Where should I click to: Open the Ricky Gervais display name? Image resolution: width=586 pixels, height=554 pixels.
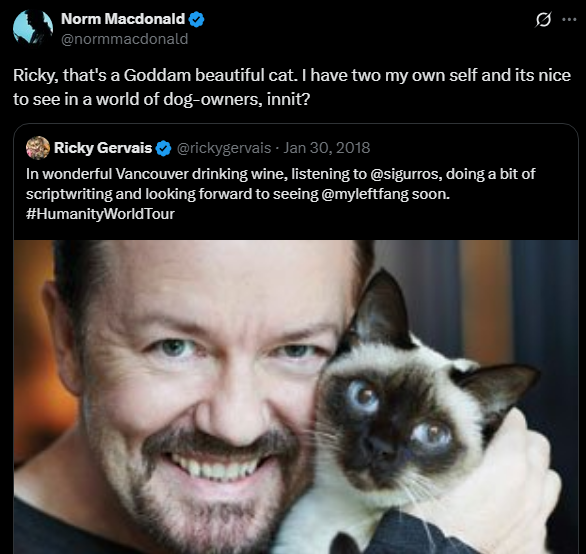click(x=103, y=148)
